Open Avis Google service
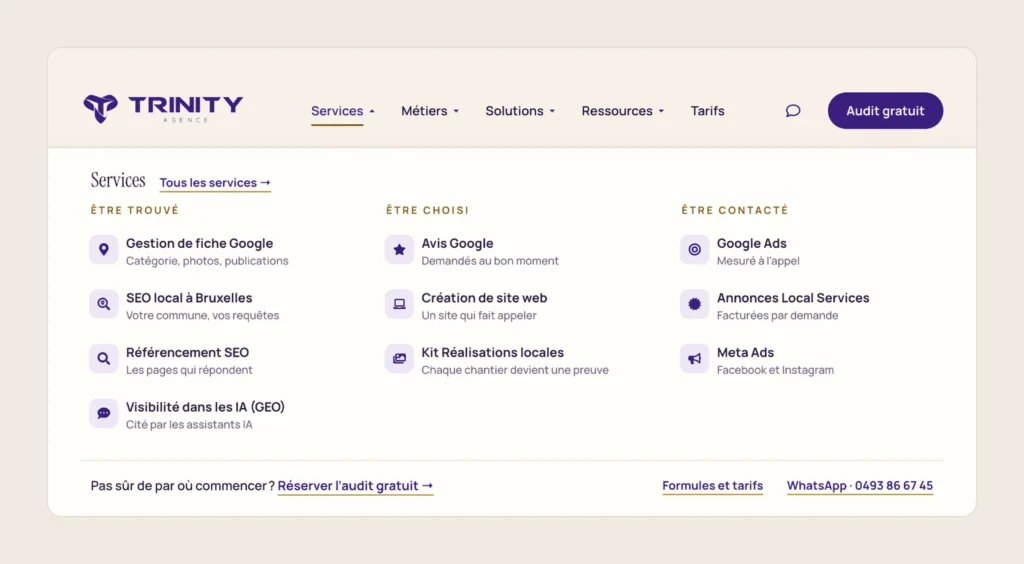1024x564 pixels. [457, 243]
